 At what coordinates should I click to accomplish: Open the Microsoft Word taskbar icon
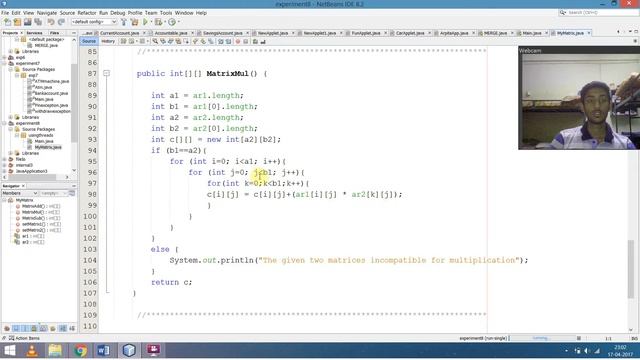104,350
